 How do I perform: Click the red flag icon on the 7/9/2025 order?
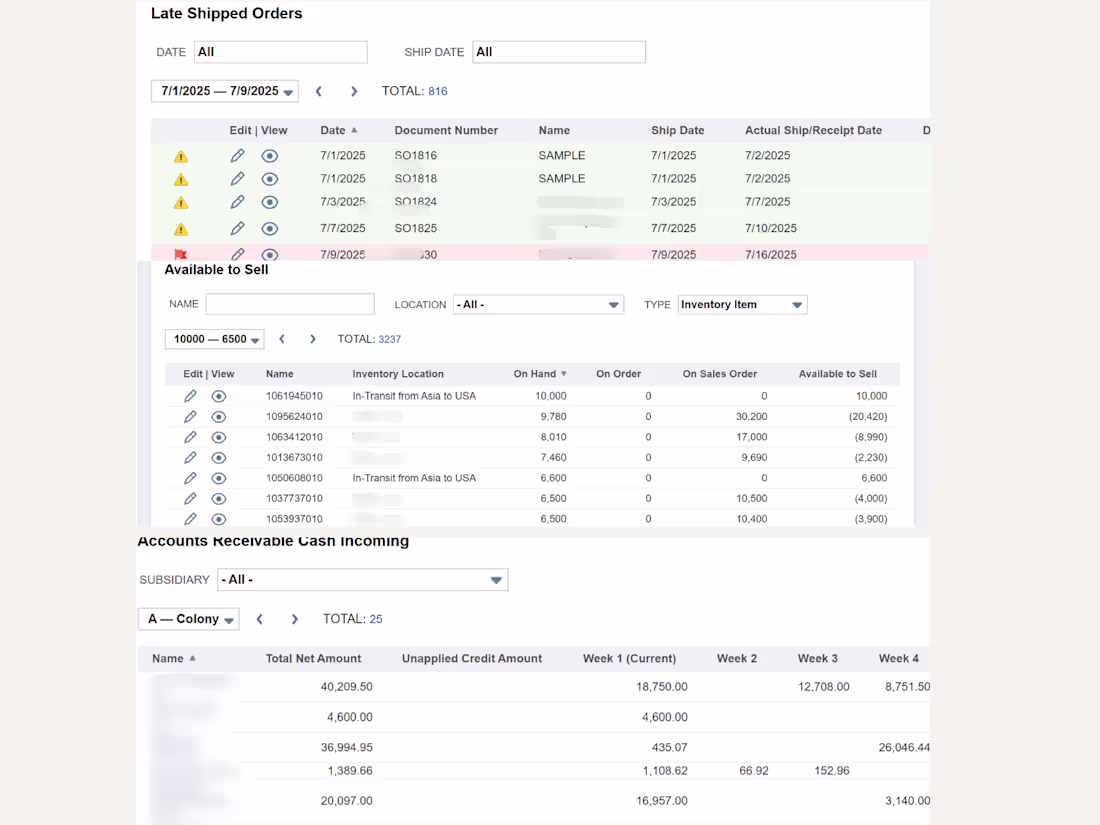(181, 254)
